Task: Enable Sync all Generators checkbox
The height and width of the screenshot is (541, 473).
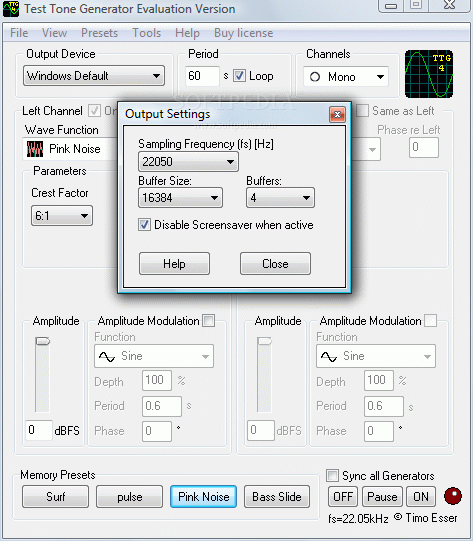Action: coord(332,475)
